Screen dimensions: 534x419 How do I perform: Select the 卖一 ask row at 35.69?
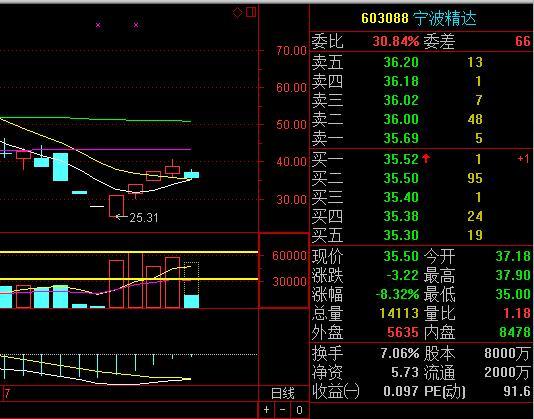click(x=421, y=138)
